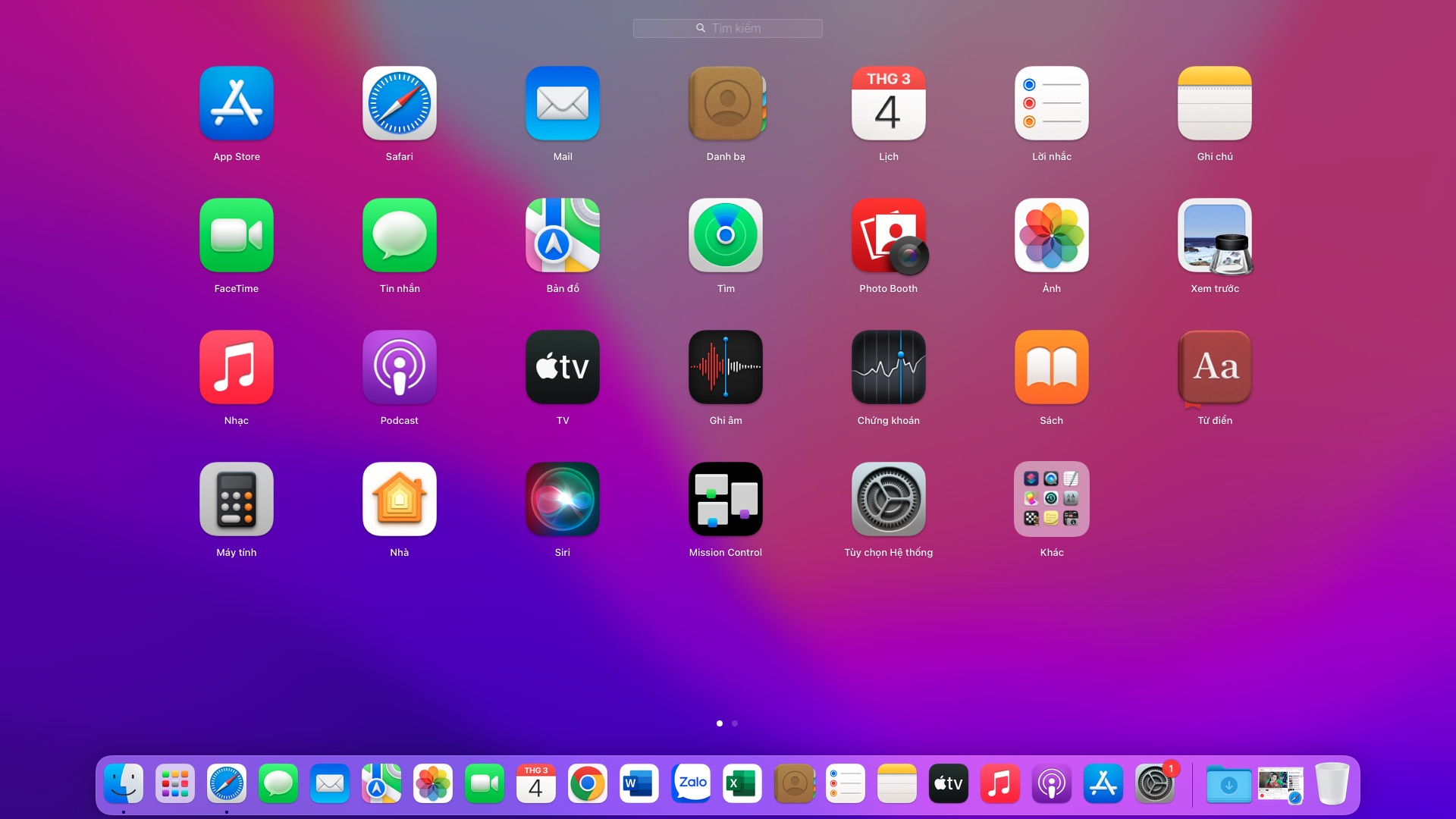Image resolution: width=1456 pixels, height=819 pixels.
Task: Open Danh bạ contacts app in Launchpad
Action: click(x=726, y=103)
